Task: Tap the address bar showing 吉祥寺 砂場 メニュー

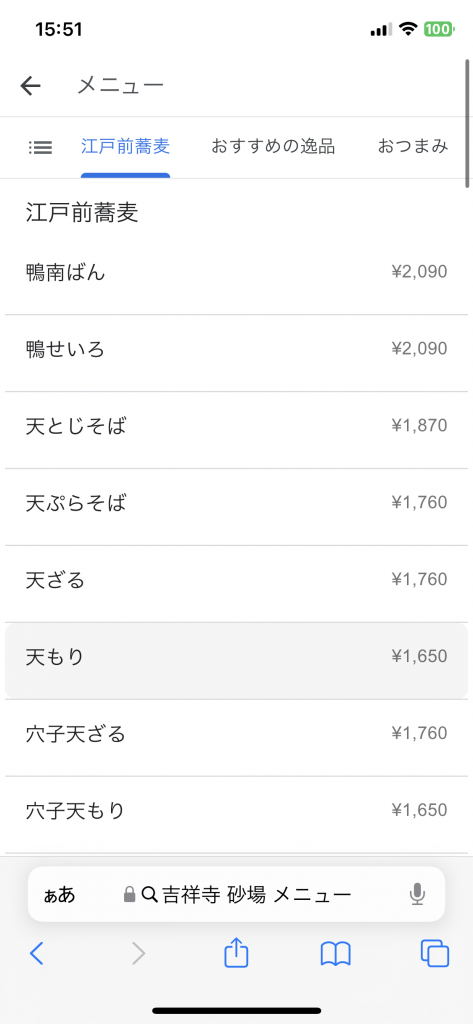Action: coord(236,894)
